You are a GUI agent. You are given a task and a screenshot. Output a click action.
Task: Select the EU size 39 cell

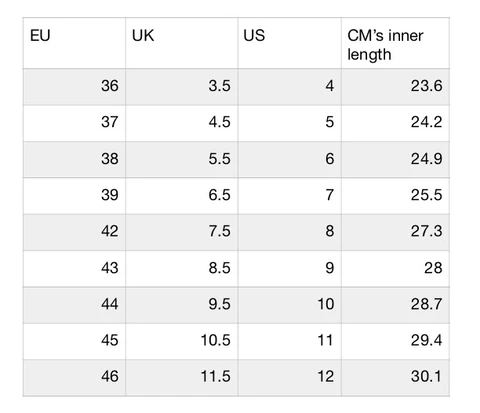click(74, 196)
